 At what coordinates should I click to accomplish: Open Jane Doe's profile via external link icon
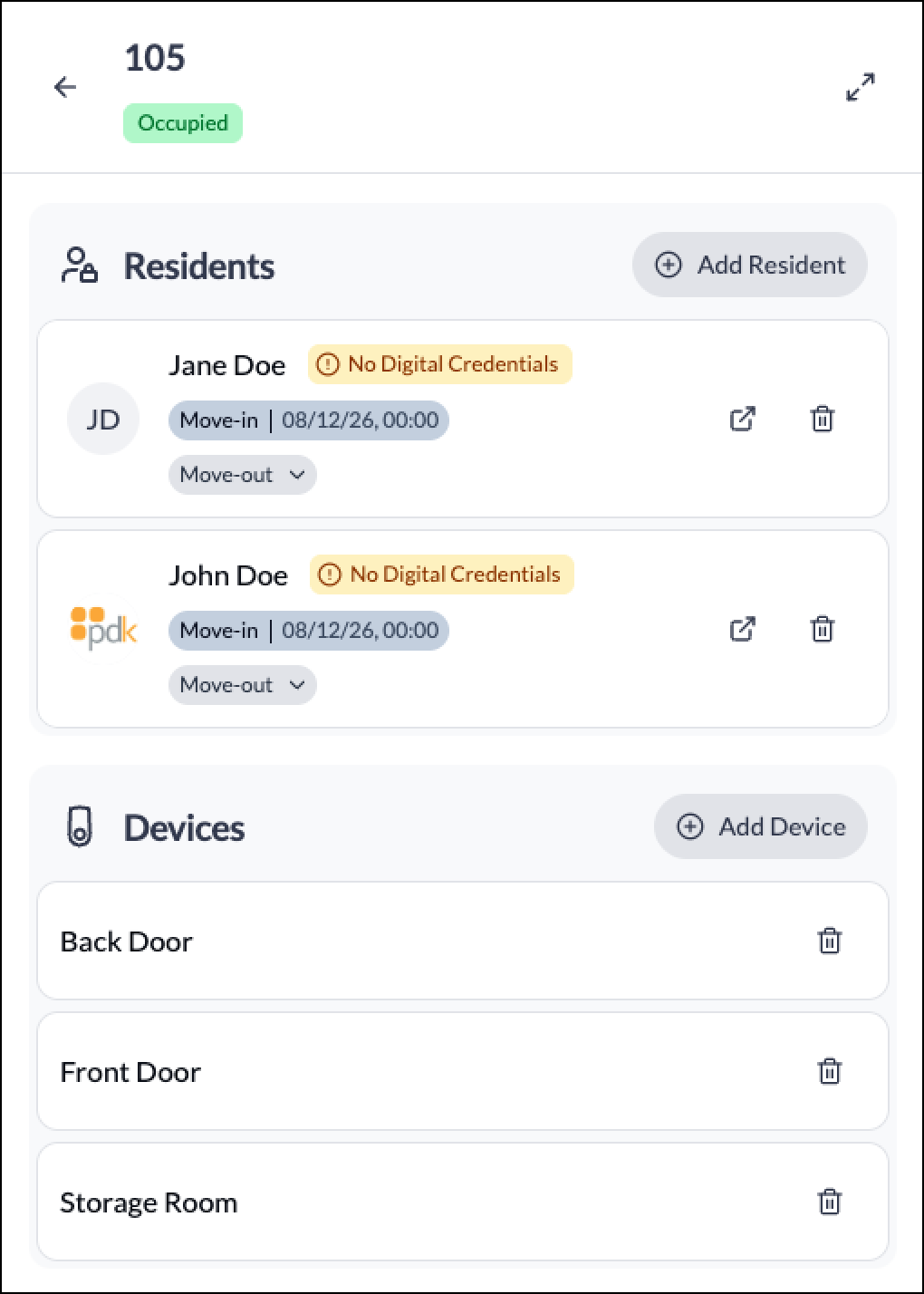[743, 419]
